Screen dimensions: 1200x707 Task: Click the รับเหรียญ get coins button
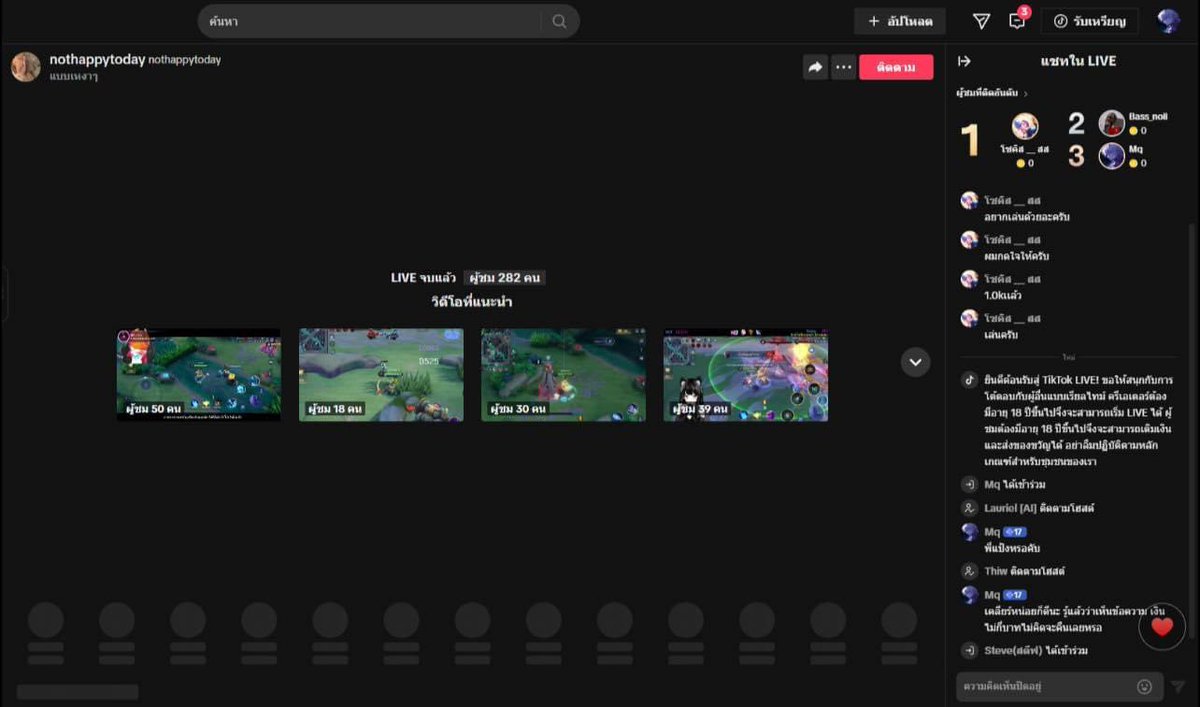tap(1090, 21)
